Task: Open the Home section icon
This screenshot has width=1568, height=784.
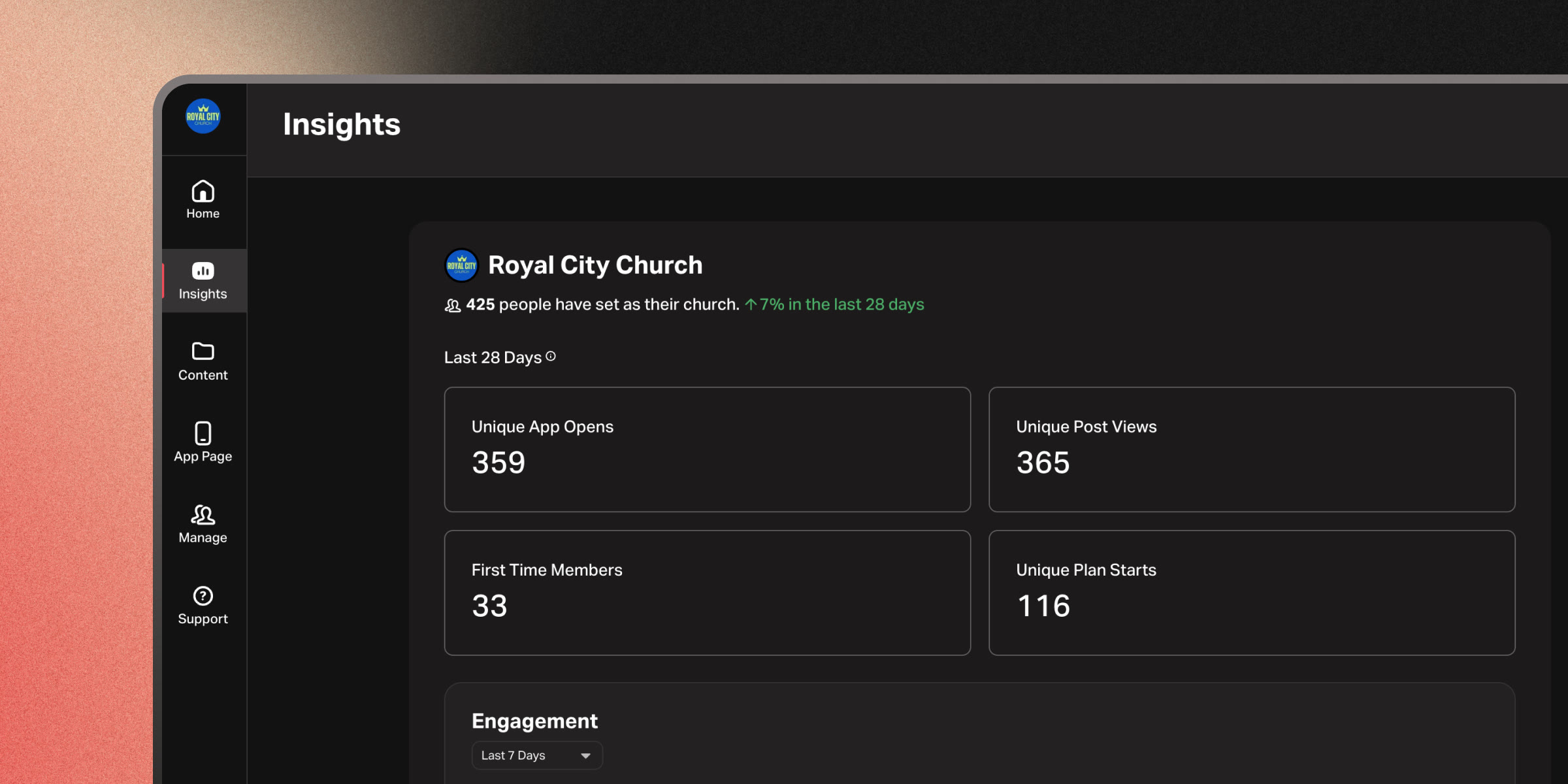Action: (203, 191)
